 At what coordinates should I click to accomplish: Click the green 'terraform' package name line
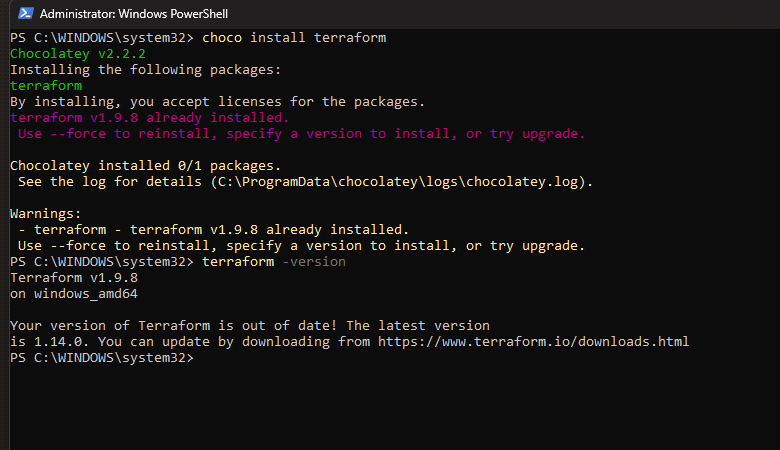tap(46, 86)
